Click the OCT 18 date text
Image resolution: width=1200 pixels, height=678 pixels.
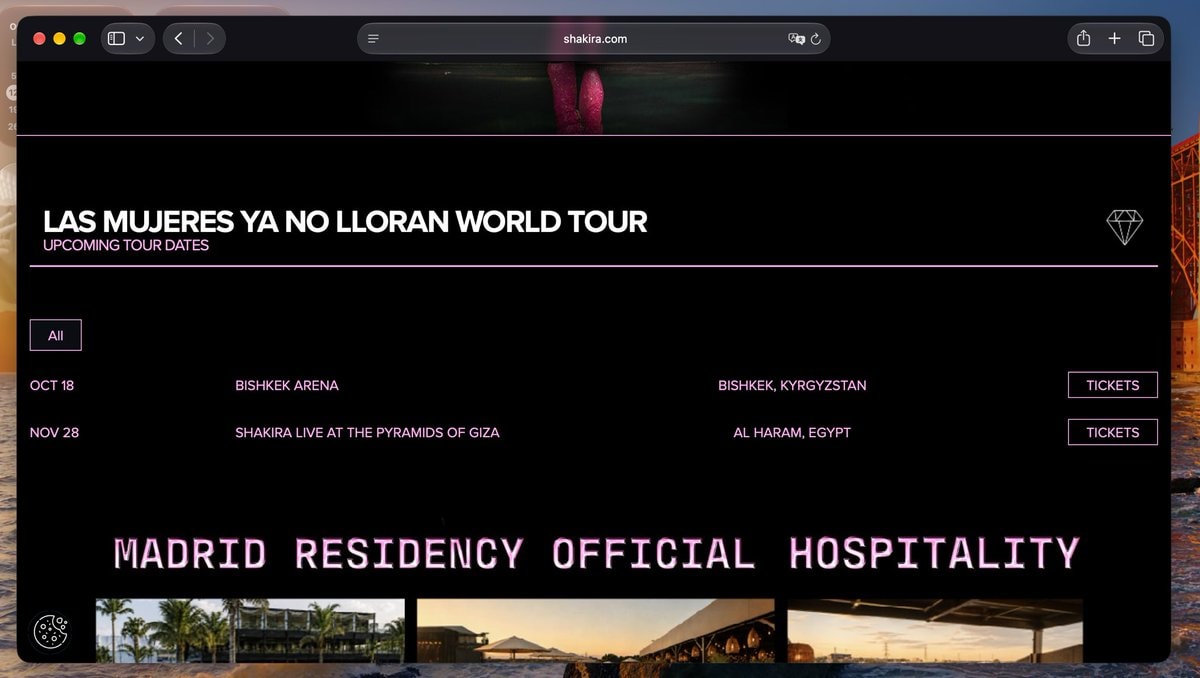click(52, 385)
